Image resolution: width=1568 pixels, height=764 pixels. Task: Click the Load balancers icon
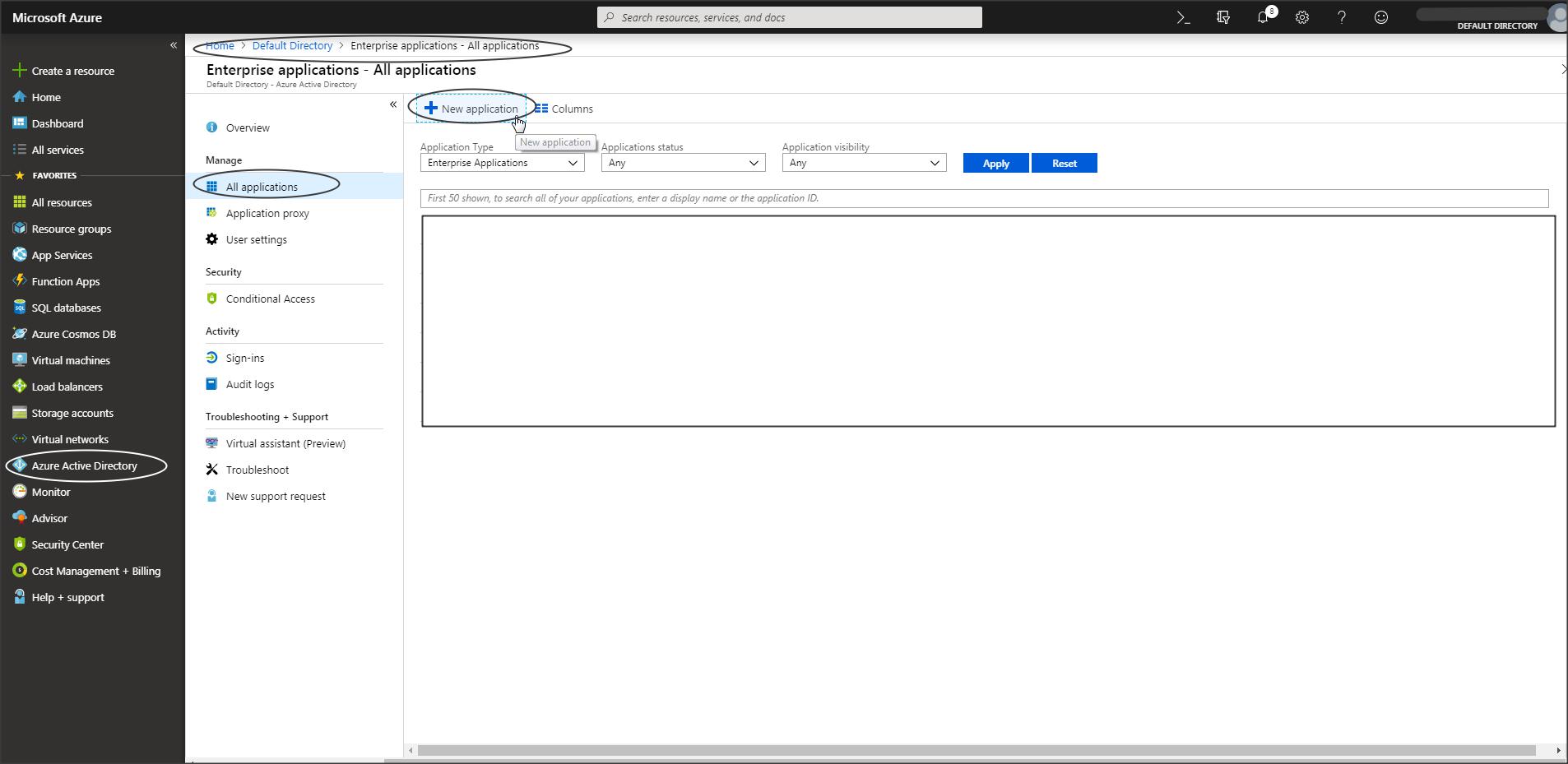click(20, 387)
